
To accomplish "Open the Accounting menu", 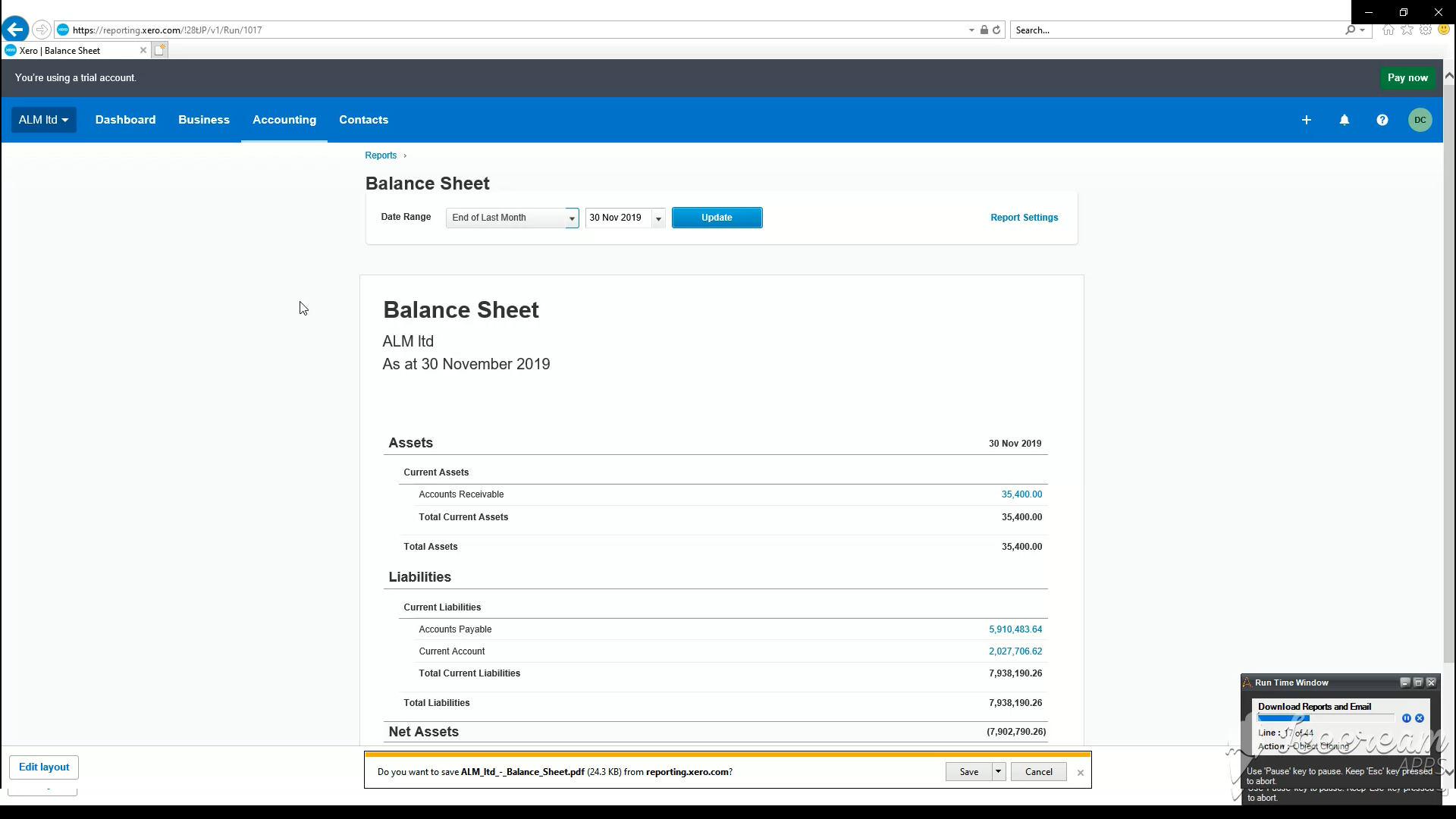I will tap(284, 120).
